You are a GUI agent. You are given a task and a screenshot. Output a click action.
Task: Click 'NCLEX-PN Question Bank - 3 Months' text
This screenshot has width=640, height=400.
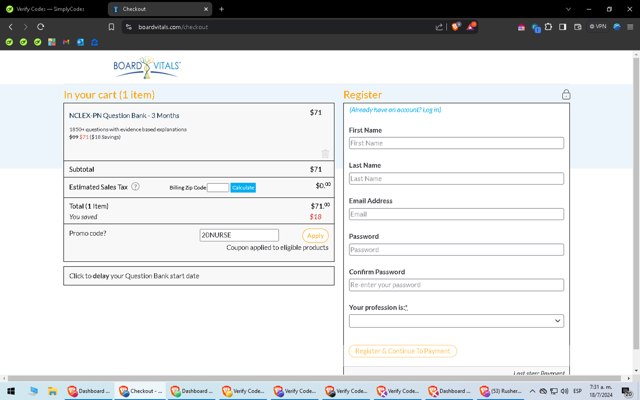[124, 116]
